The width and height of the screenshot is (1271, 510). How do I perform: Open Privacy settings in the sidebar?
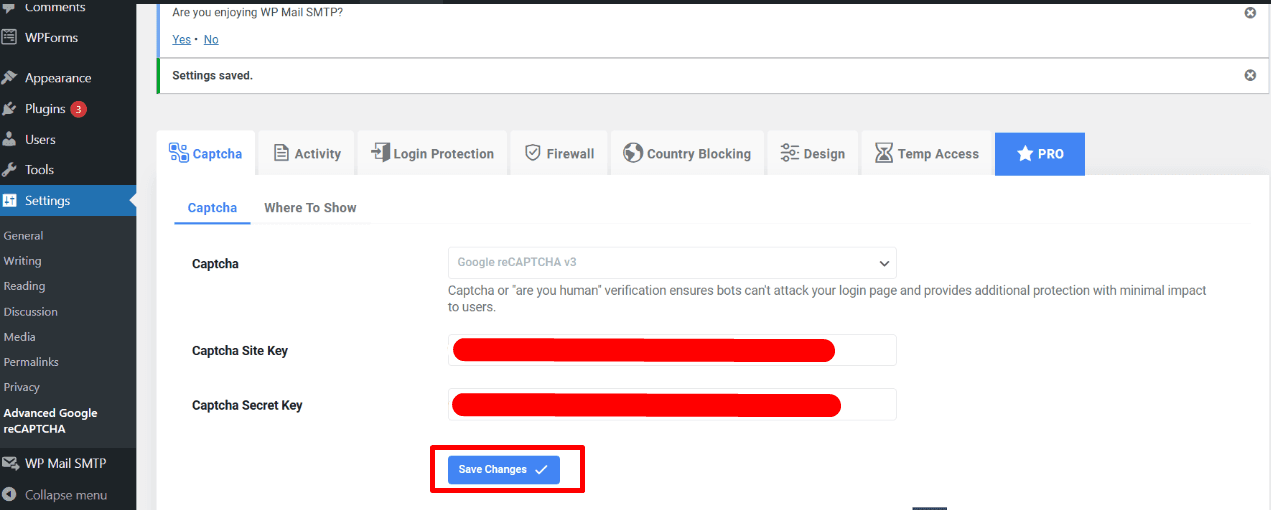pos(21,387)
